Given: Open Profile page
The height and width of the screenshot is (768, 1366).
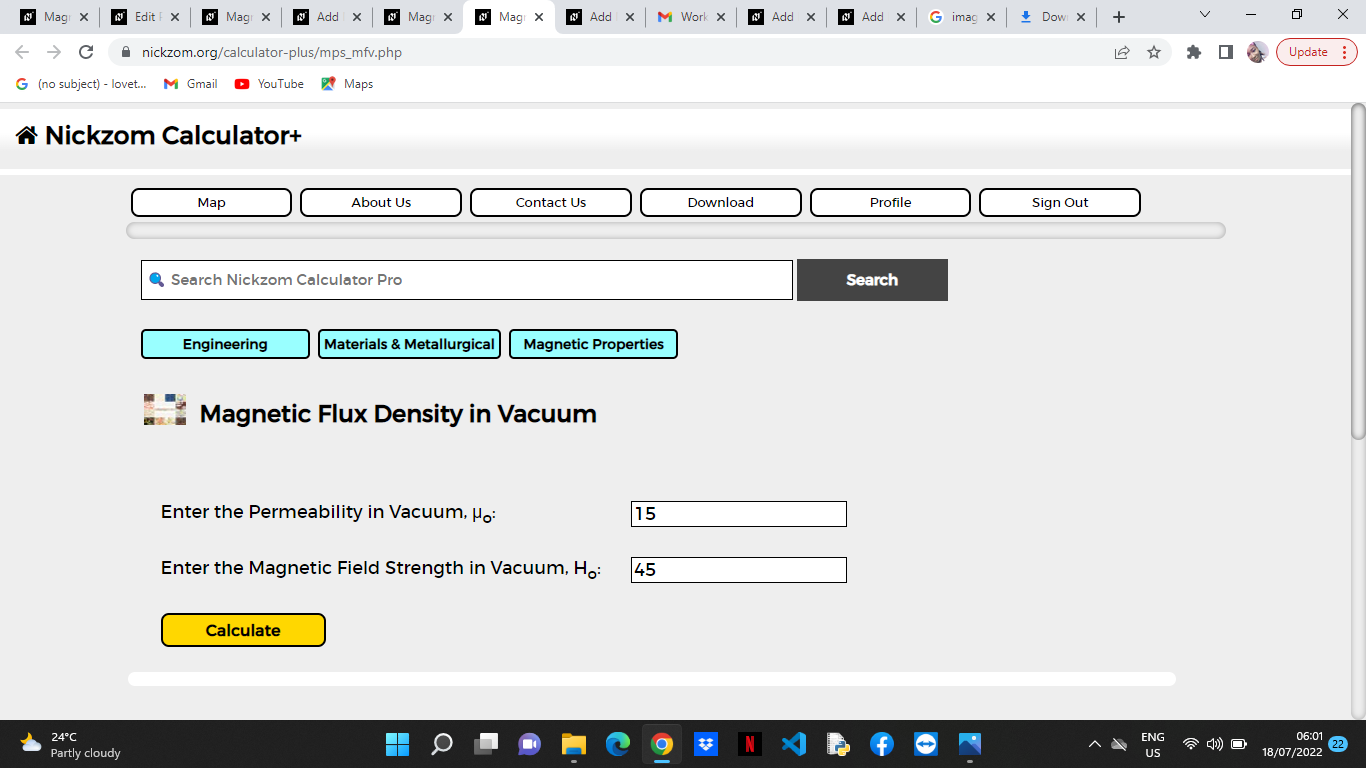Looking at the screenshot, I should [x=890, y=202].
